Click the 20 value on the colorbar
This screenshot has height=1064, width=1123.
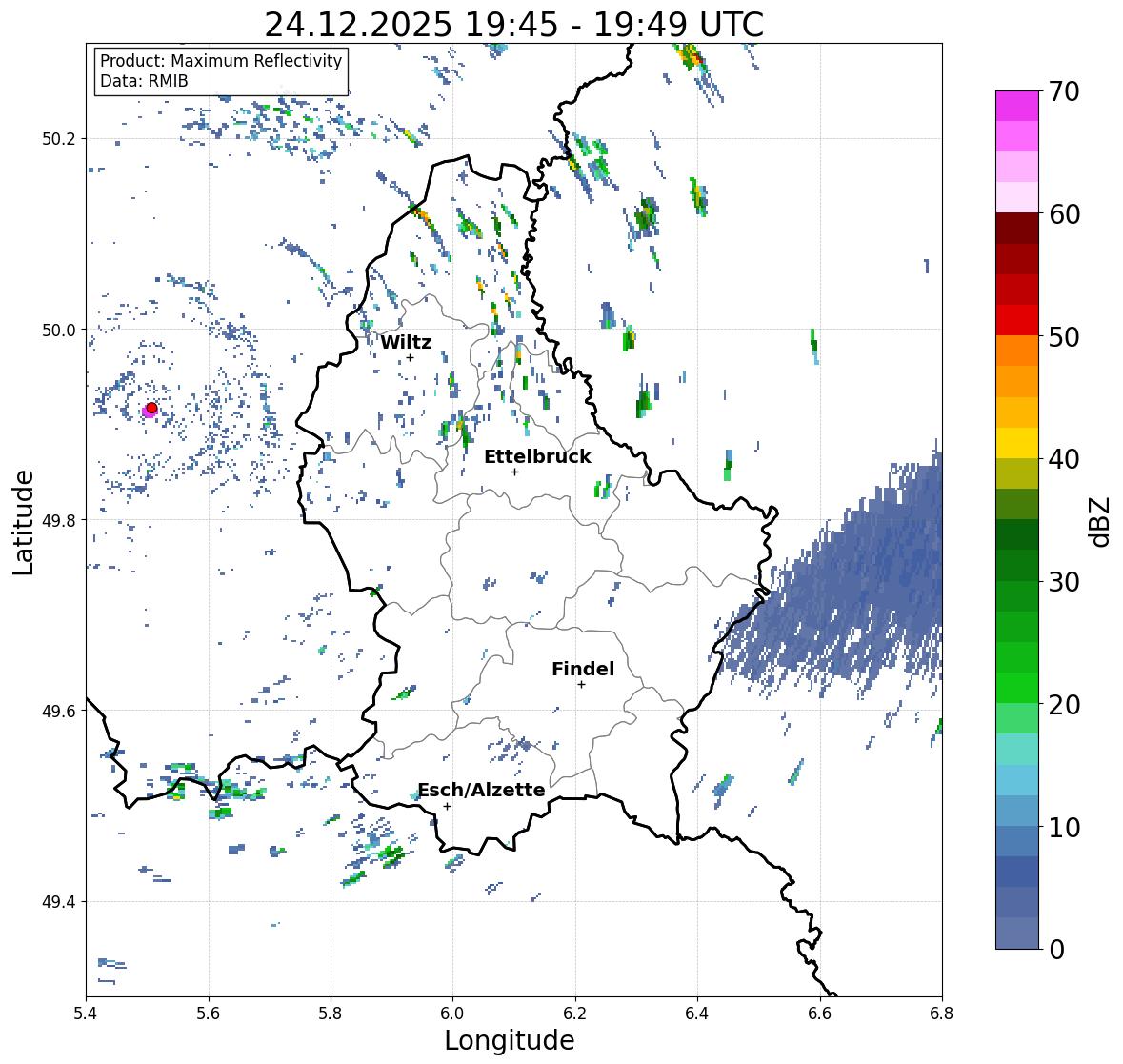pos(1064,704)
